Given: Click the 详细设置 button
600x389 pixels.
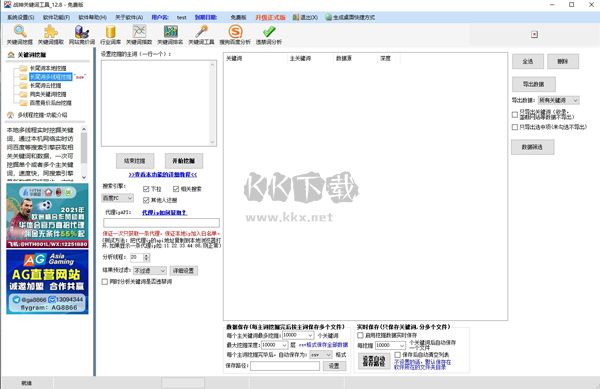Looking at the screenshot, I should coord(184,271).
